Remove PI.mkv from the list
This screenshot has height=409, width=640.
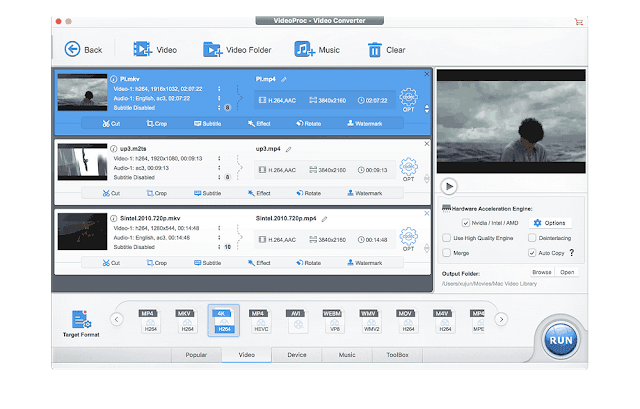coord(427,74)
